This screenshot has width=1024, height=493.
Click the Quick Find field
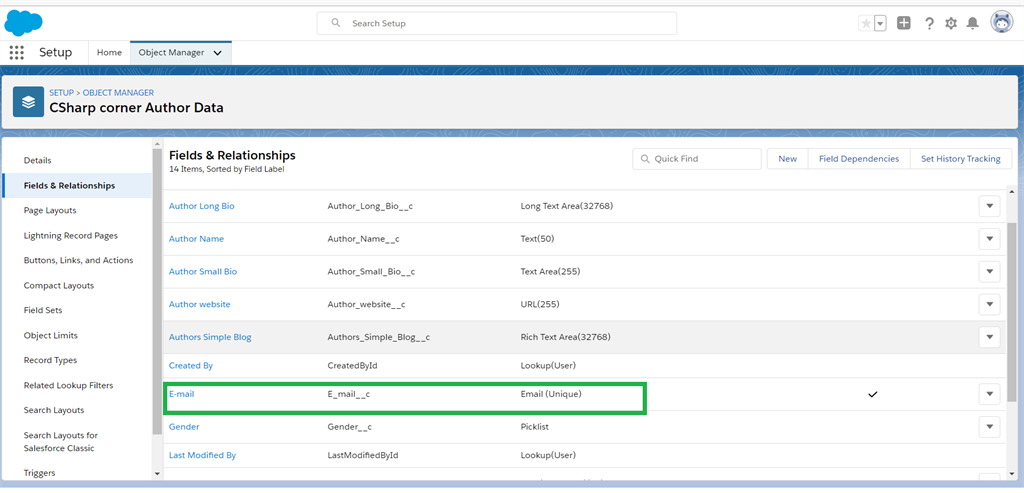[x=697, y=159]
